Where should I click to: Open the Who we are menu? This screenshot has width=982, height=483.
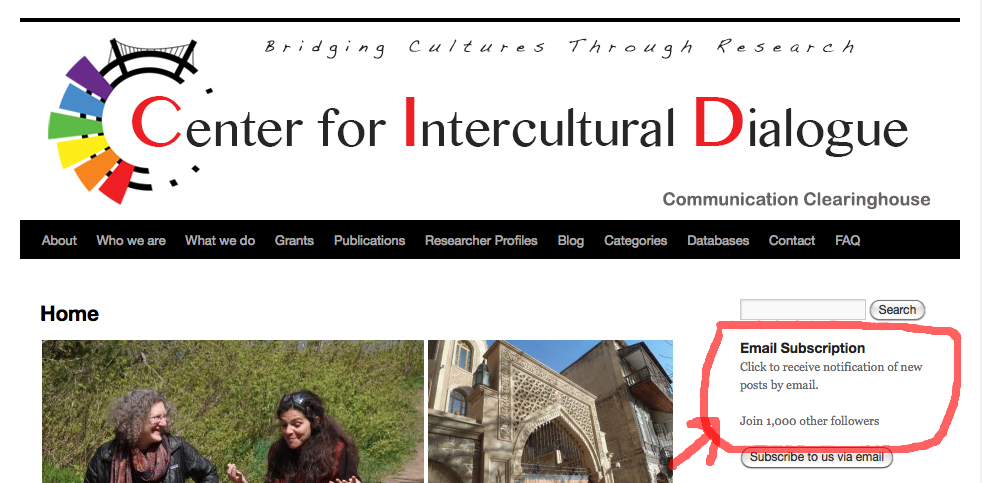pos(131,241)
